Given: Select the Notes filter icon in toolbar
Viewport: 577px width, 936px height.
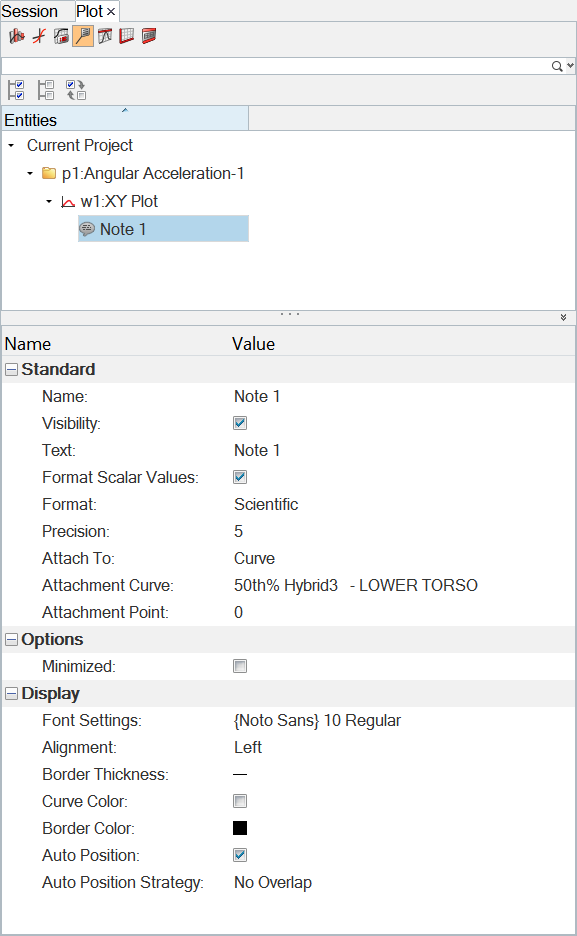Looking at the screenshot, I should 83,36.
